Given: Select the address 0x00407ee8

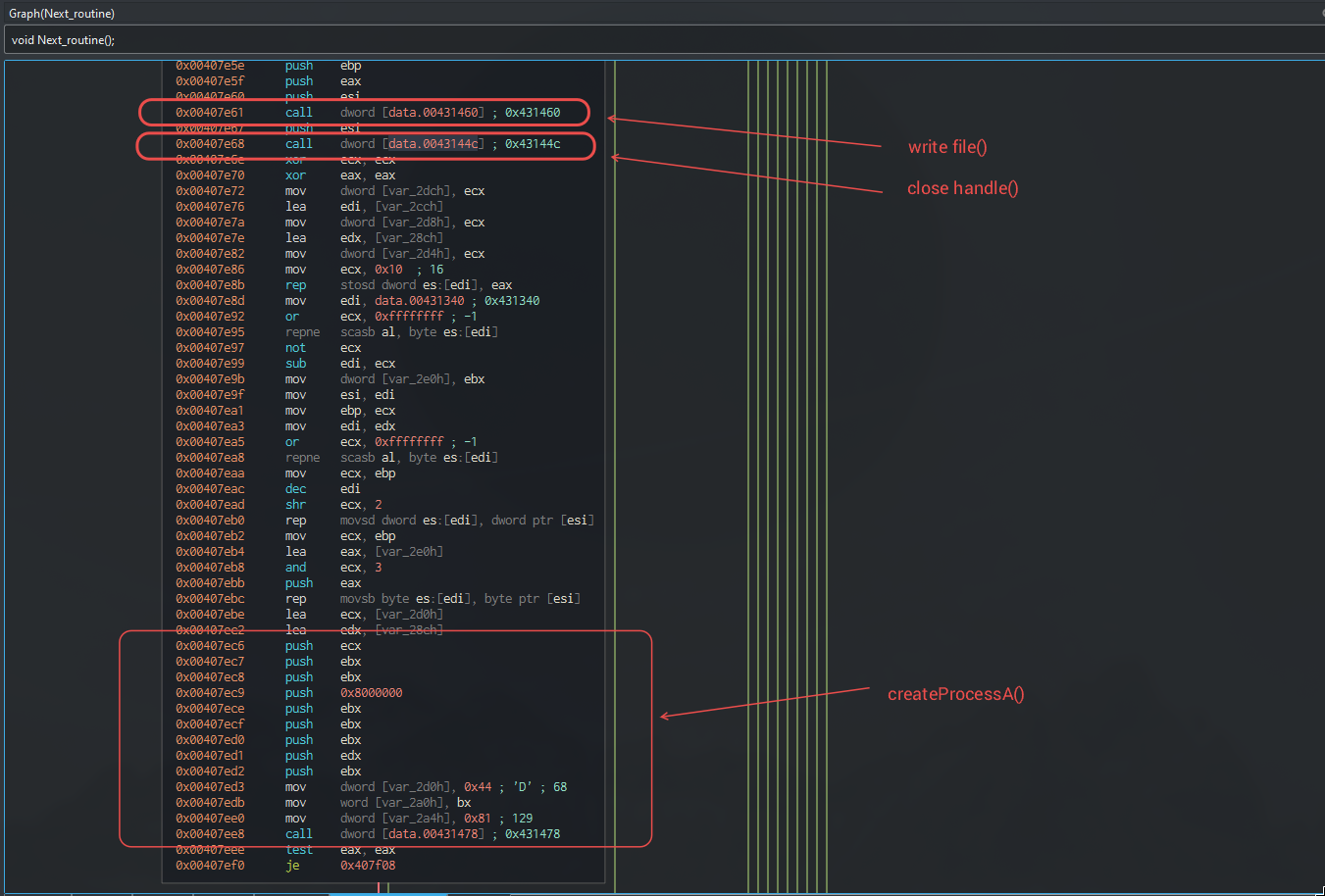Looking at the screenshot, I should [x=210, y=834].
